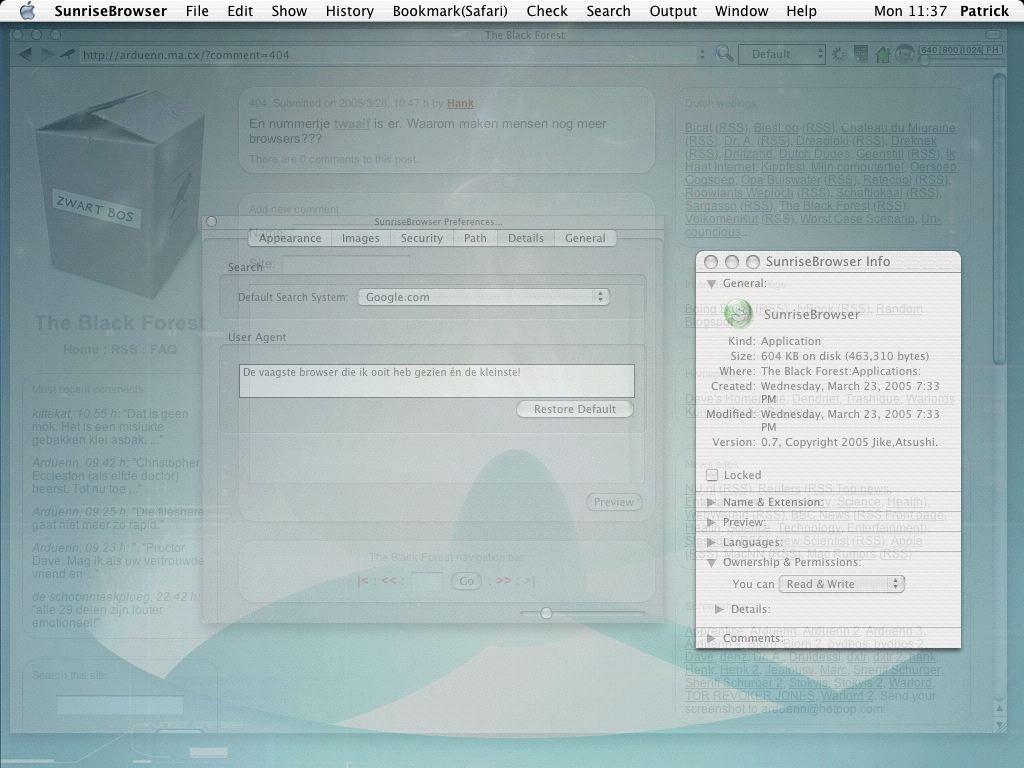Screen dimensions: 1024x768
Task: Open the File menu
Action: 197,11
